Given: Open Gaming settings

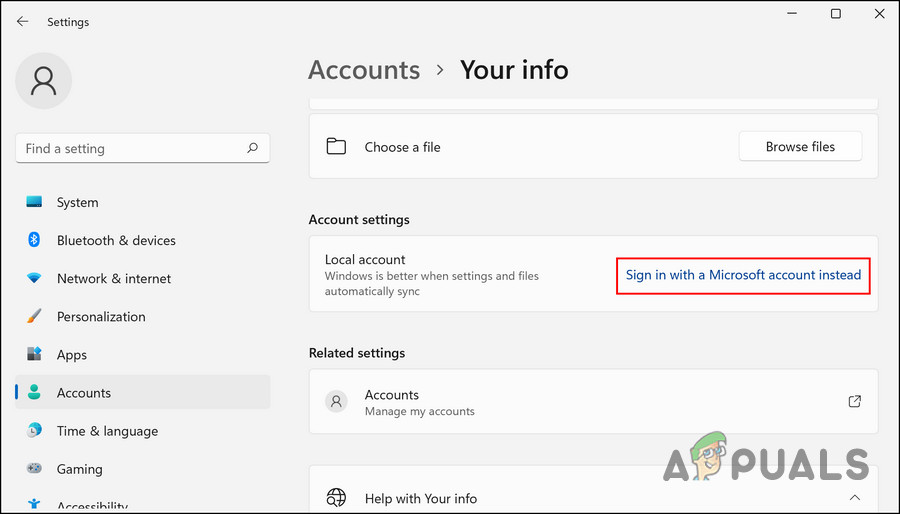Looking at the screenshot, I should [142, 469].
